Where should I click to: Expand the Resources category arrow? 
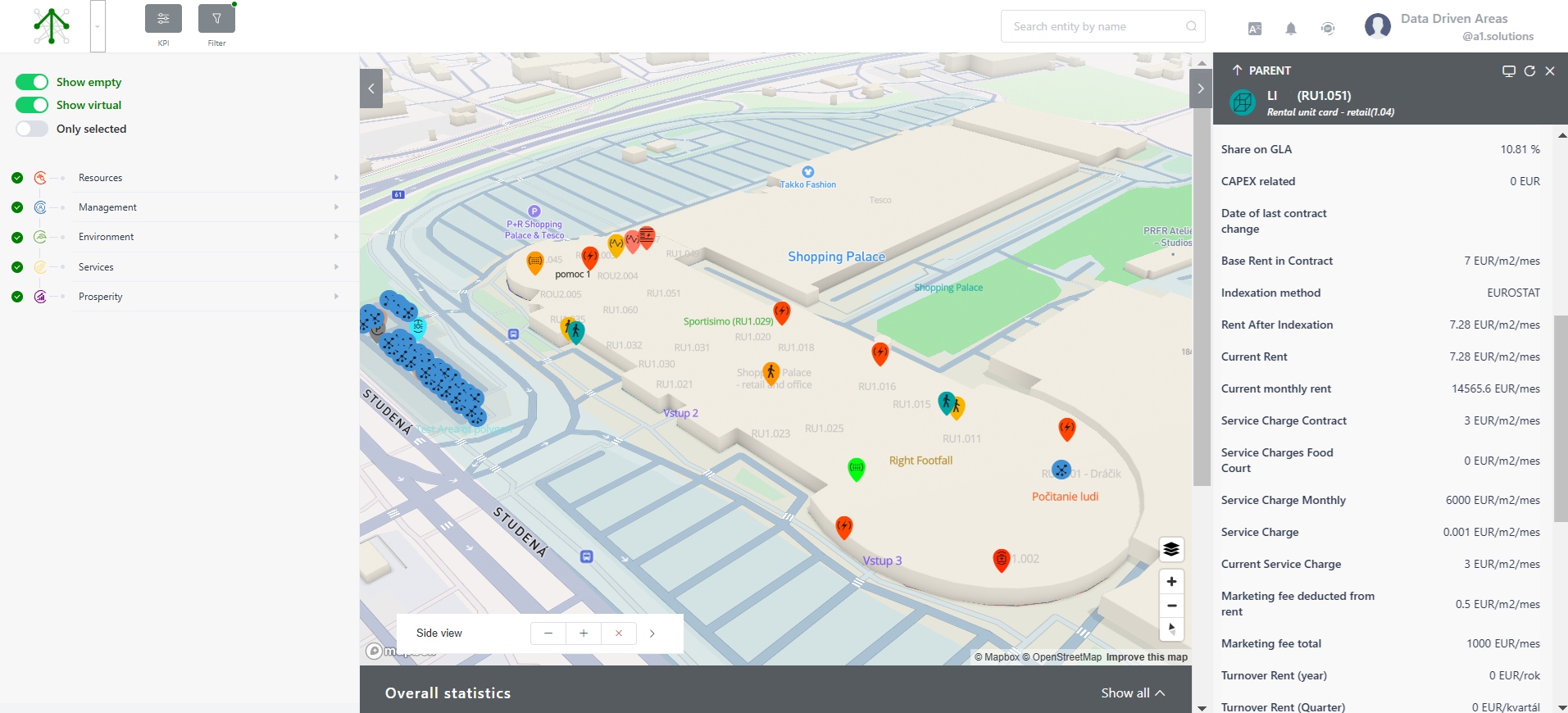point(336,178)
